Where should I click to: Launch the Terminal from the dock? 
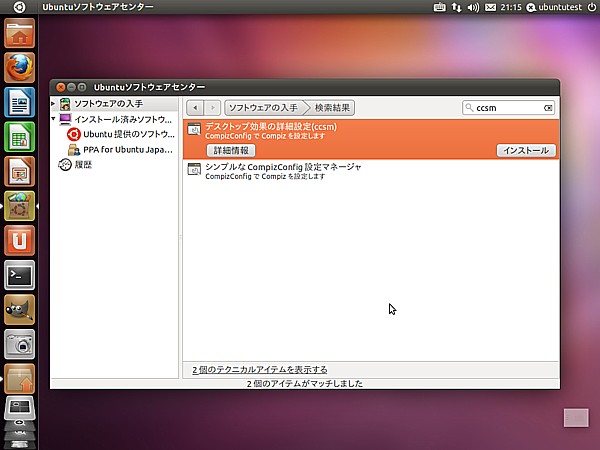[x=20, y=275]
